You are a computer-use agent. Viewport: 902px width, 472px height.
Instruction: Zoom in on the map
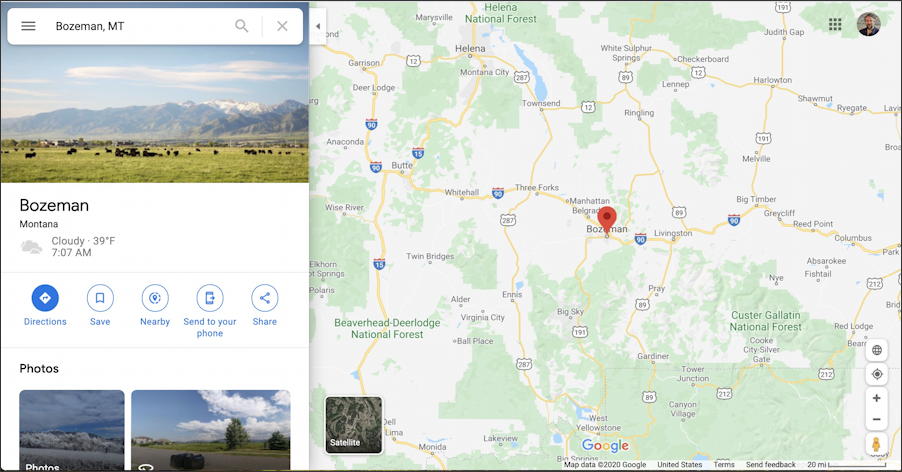[x=877, y=398]
